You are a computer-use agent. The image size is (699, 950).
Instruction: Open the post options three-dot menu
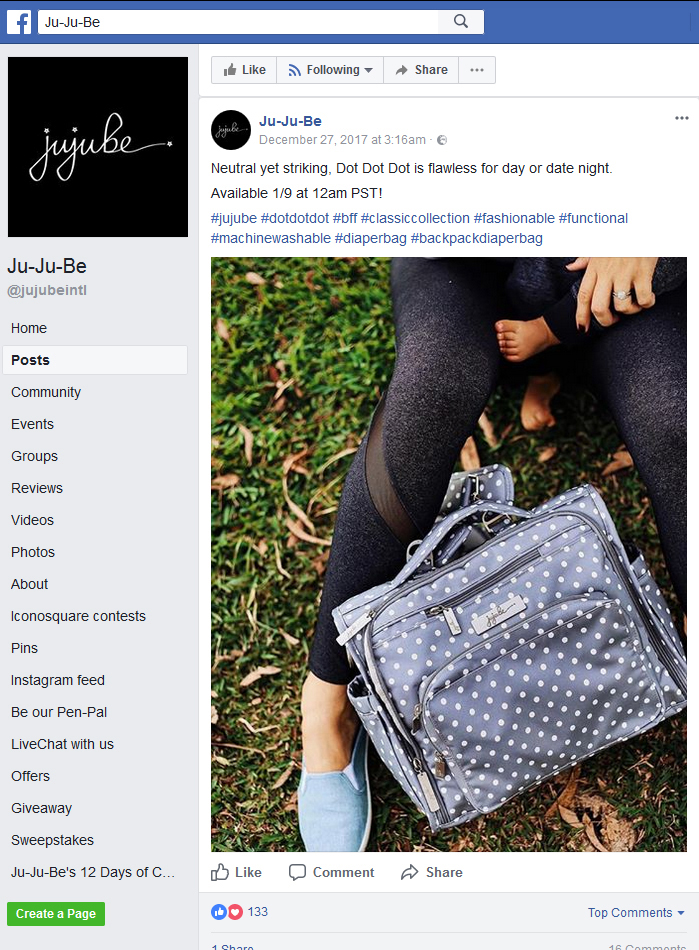pos(681,118)
